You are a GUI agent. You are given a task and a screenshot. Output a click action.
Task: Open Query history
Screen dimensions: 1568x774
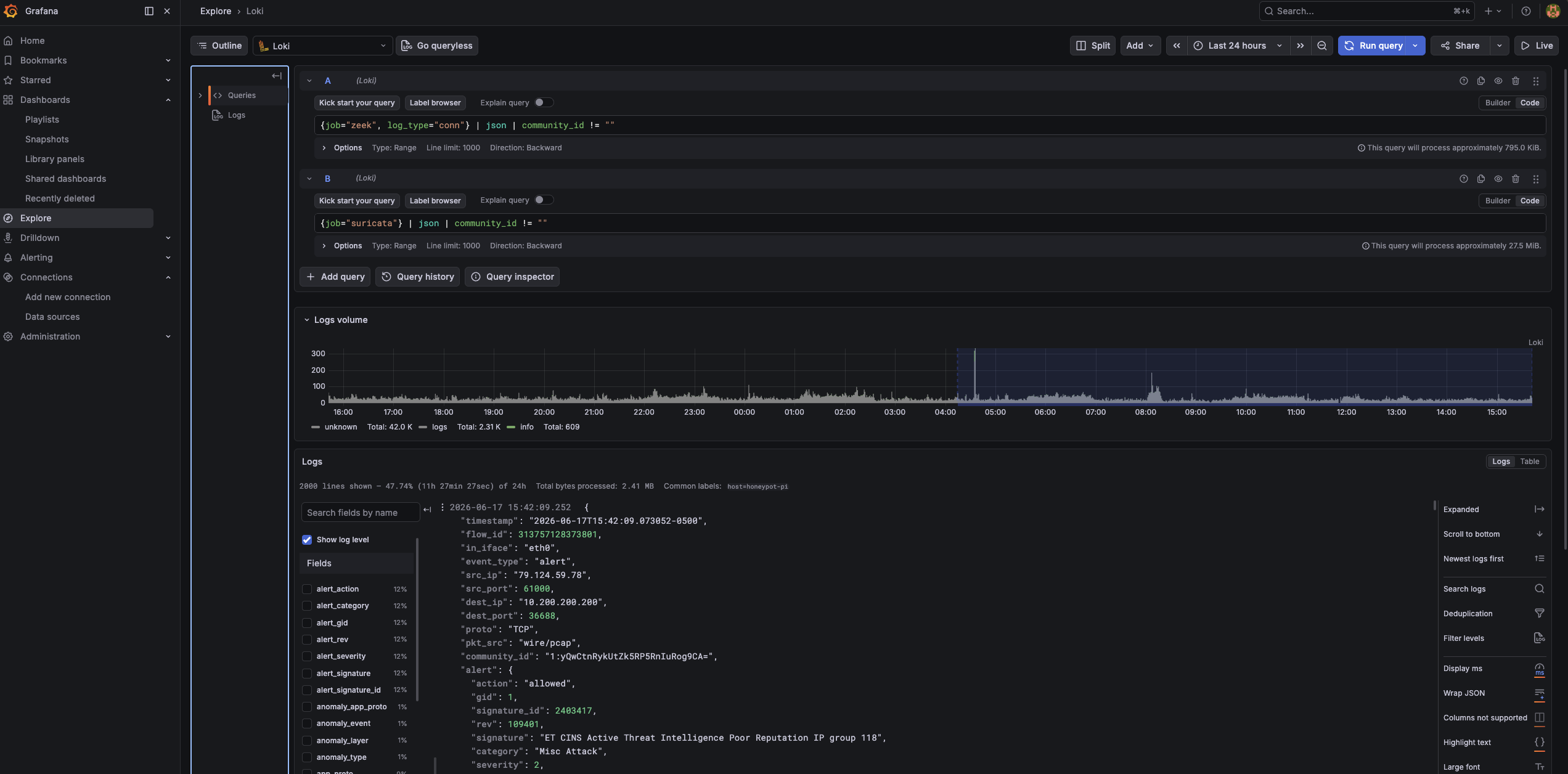click(x=417, y=277)
